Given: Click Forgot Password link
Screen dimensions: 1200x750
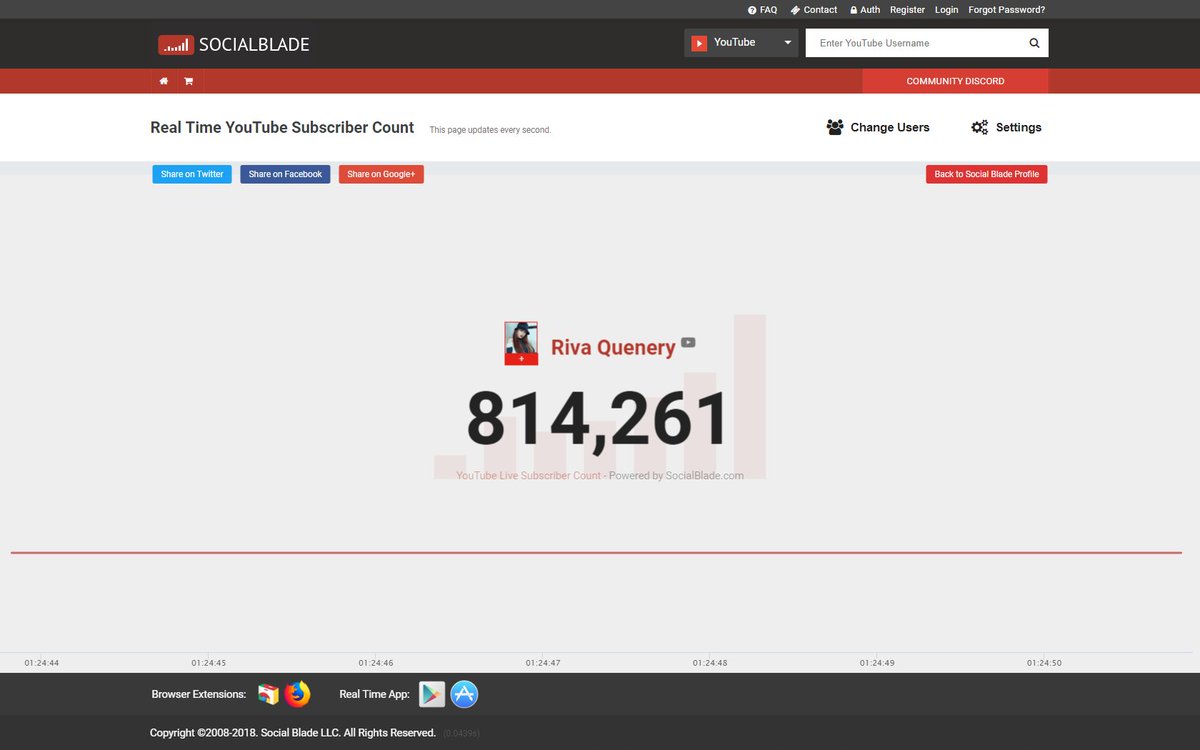Looking at the screenshot, I should click(1007, 10).
